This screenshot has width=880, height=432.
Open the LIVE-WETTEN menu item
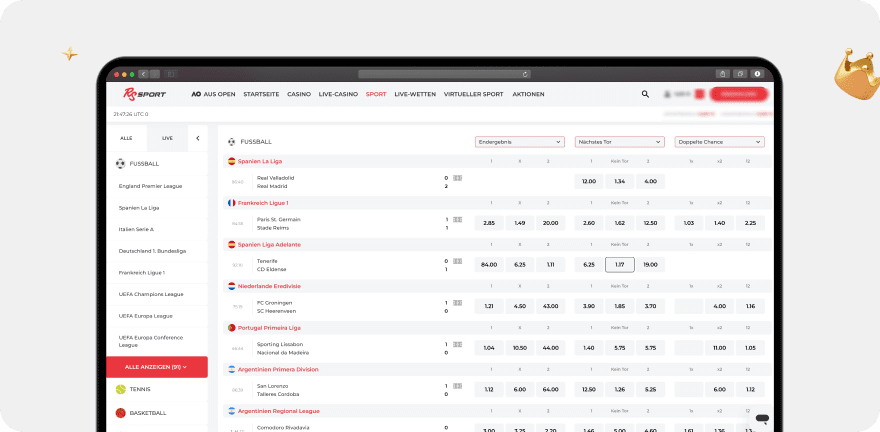tap(414, 94)
